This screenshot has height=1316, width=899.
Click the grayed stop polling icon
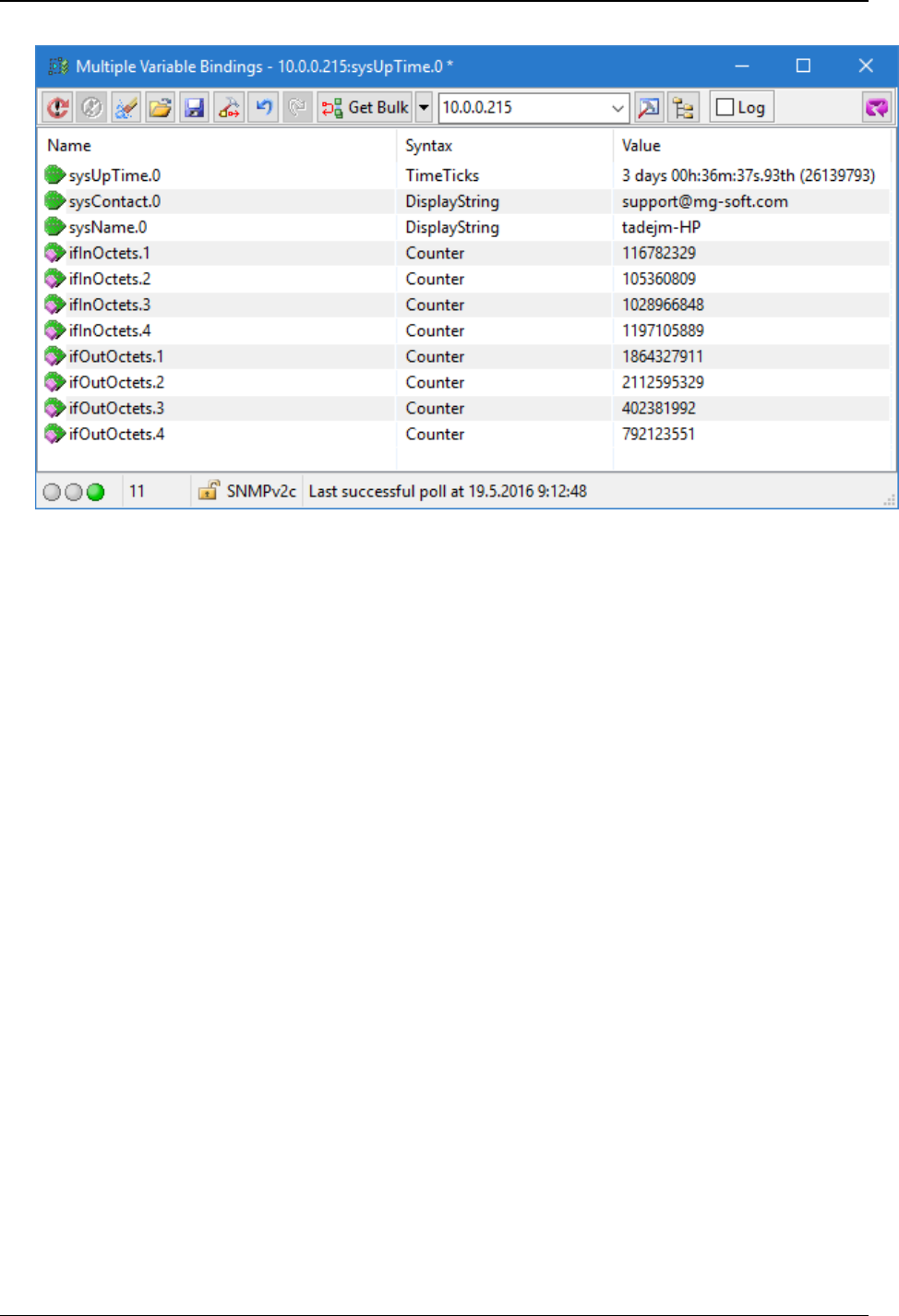click(x=90, y=108)
